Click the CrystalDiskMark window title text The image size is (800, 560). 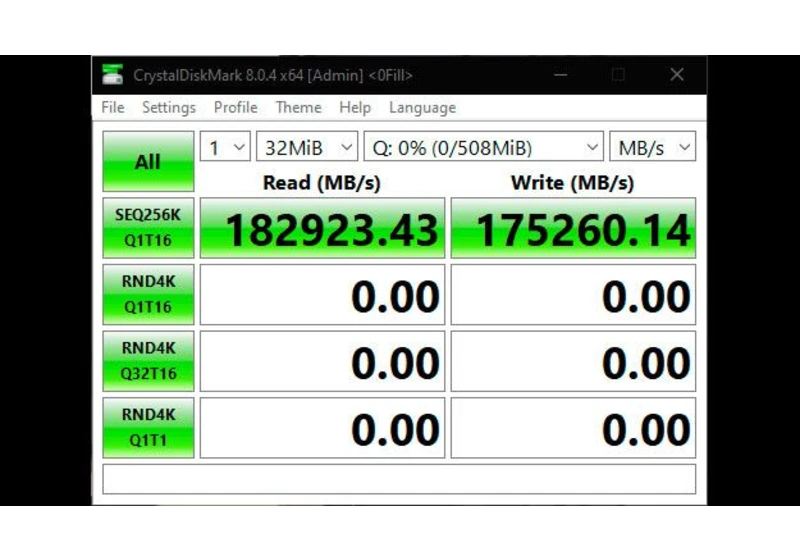273,75
